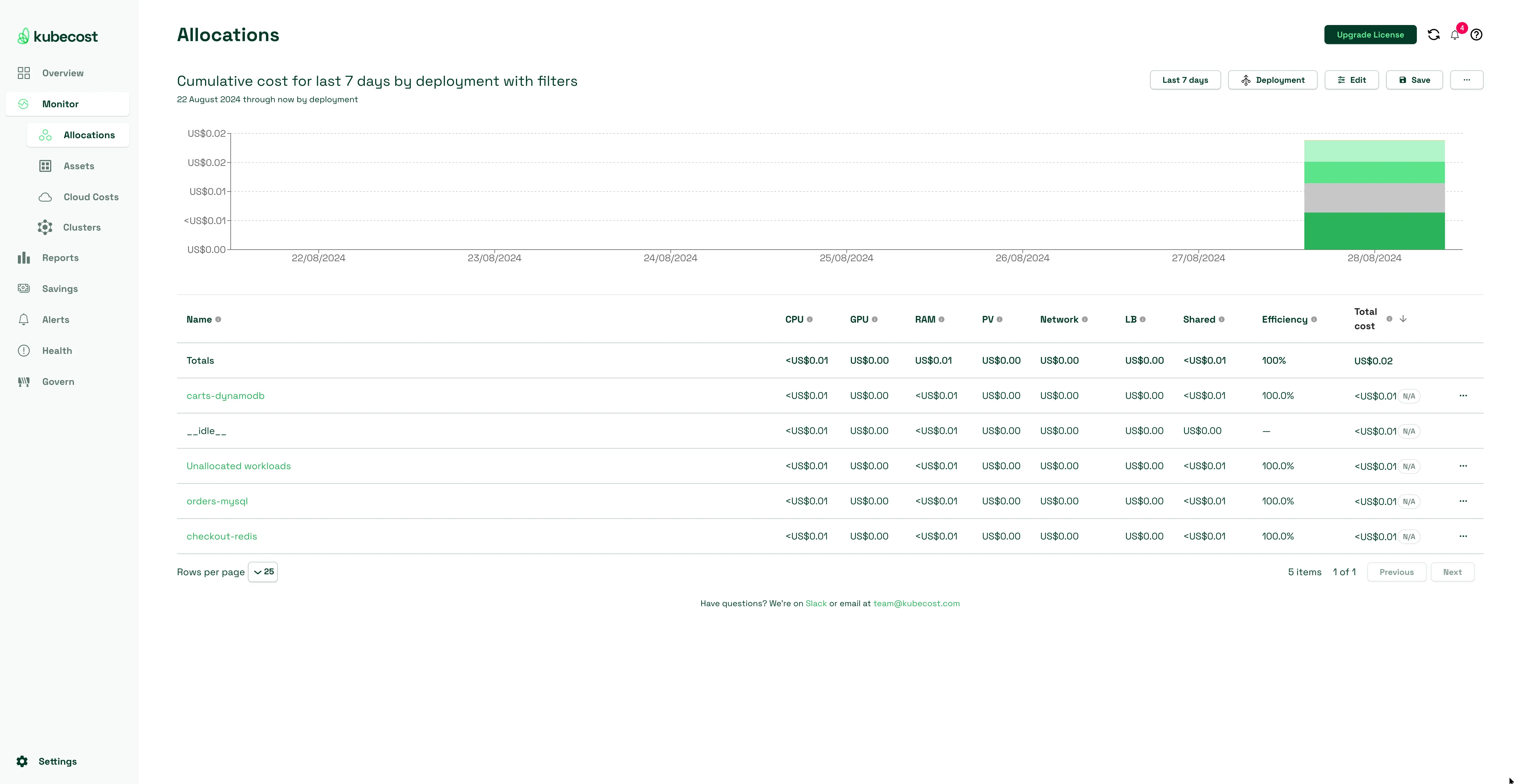Click the Upgrade License button
The width and height of the screenshot is (1514, 784).
point(1370,35)
